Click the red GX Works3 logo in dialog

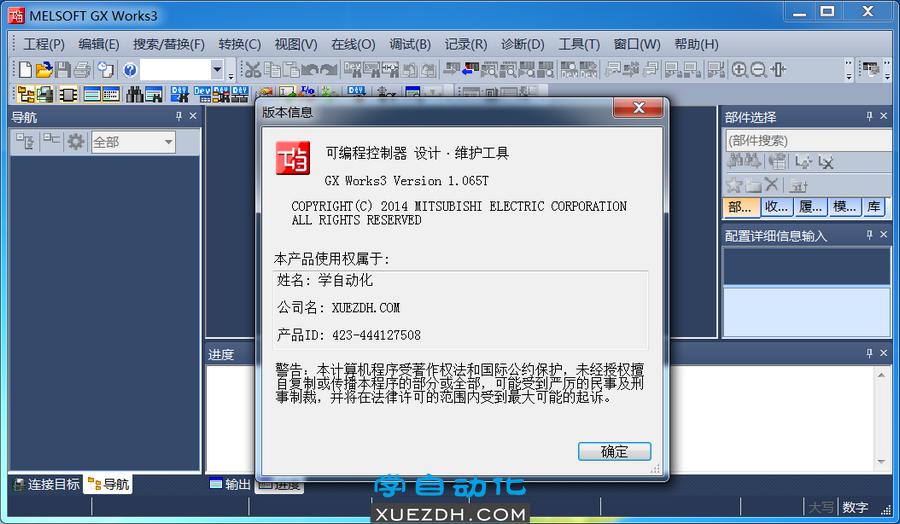(x=293, y=158)
